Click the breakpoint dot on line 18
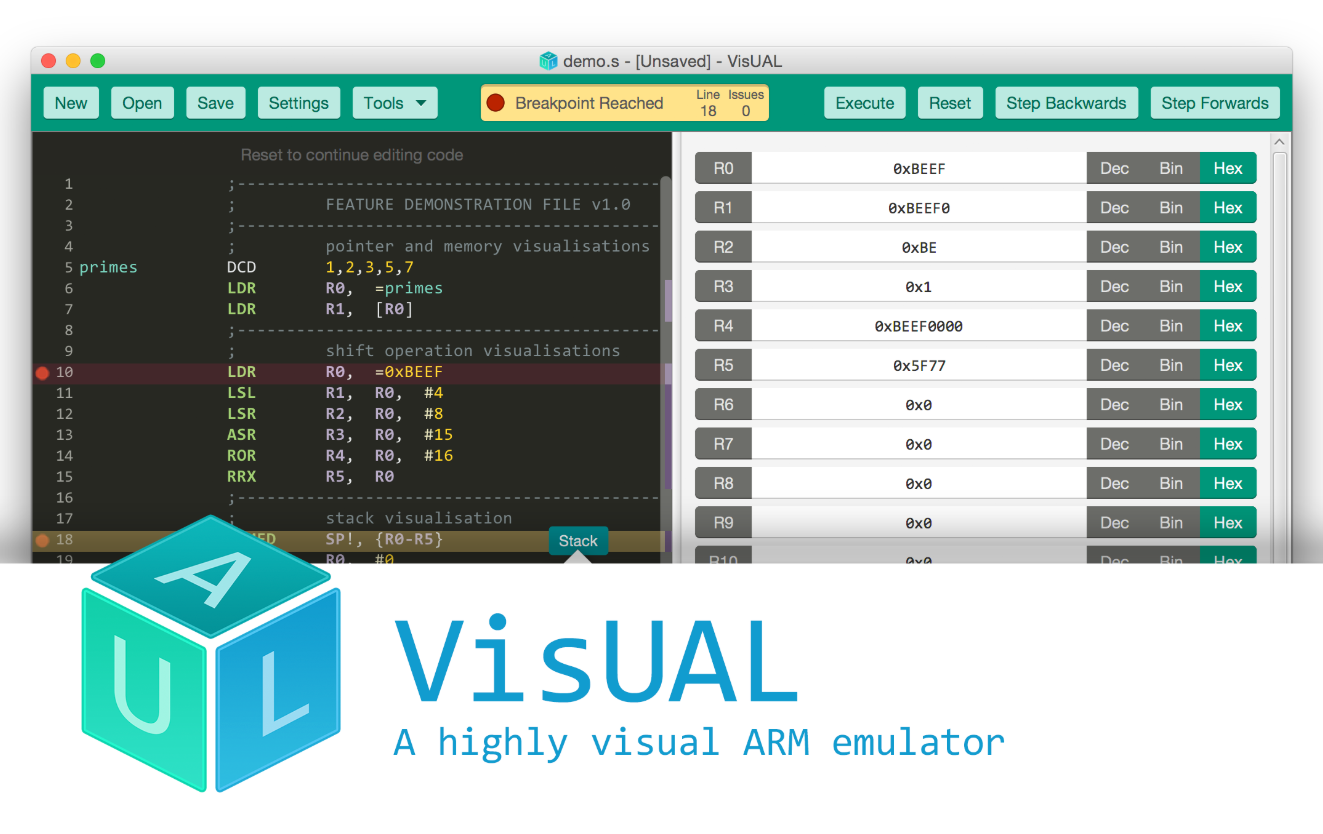The image size is (1323, 834). point(42,540)
